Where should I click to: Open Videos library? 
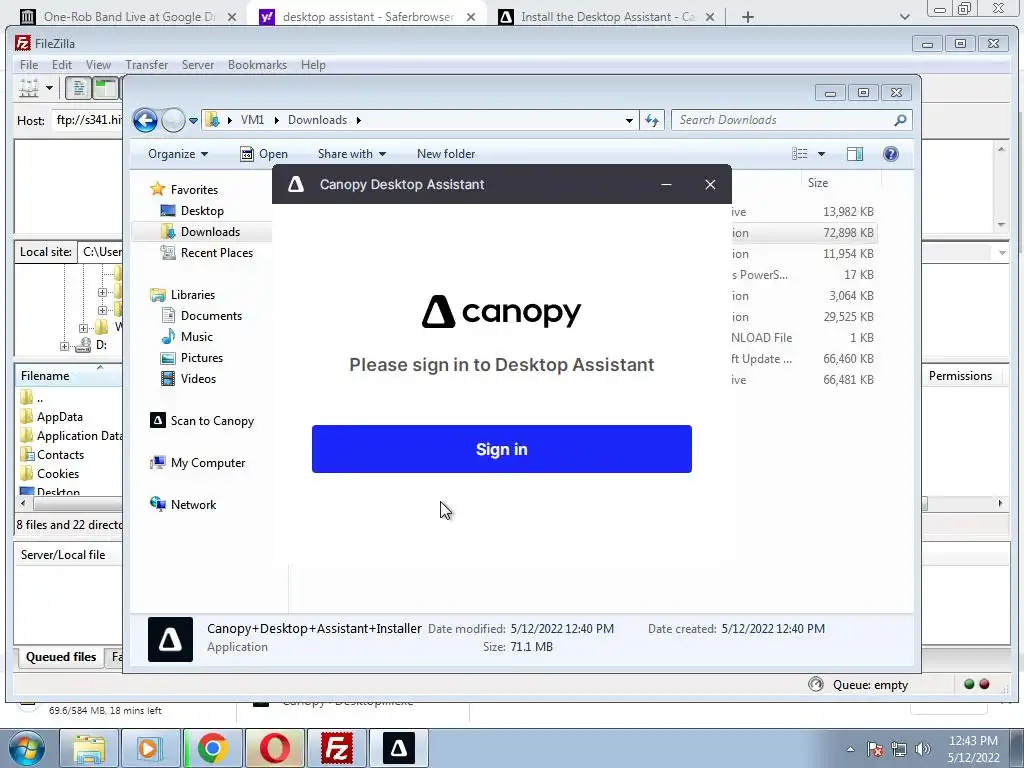point(188,379)
